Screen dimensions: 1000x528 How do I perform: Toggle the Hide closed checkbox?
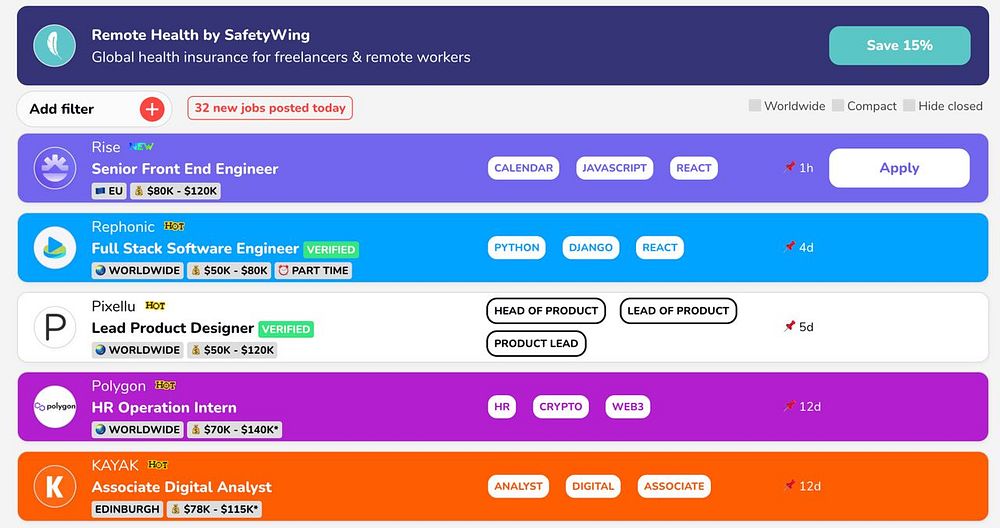point(909,105)
